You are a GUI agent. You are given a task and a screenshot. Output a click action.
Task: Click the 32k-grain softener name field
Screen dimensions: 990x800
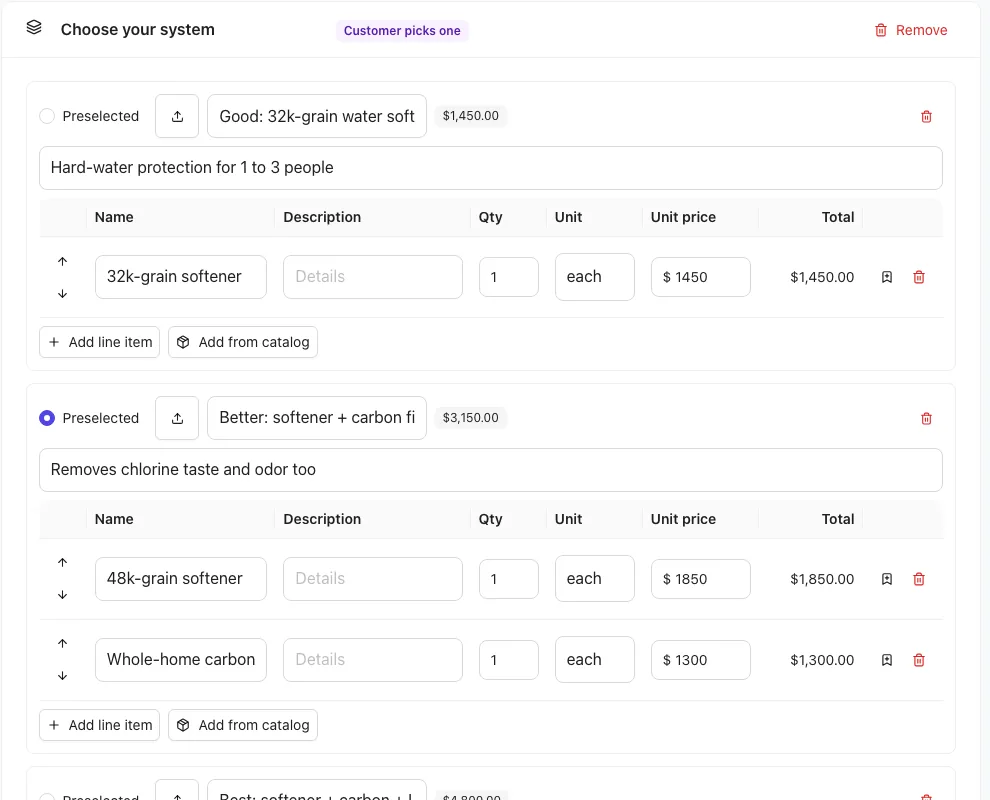click(181, 277)
